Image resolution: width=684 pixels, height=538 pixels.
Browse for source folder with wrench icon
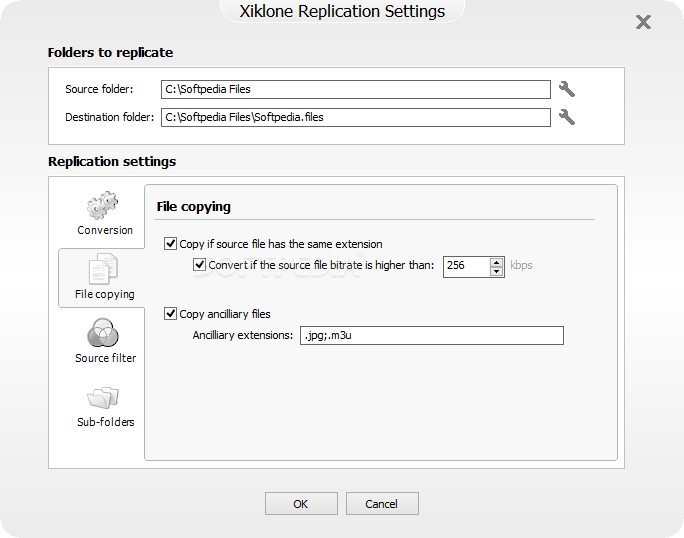[567, 89]
